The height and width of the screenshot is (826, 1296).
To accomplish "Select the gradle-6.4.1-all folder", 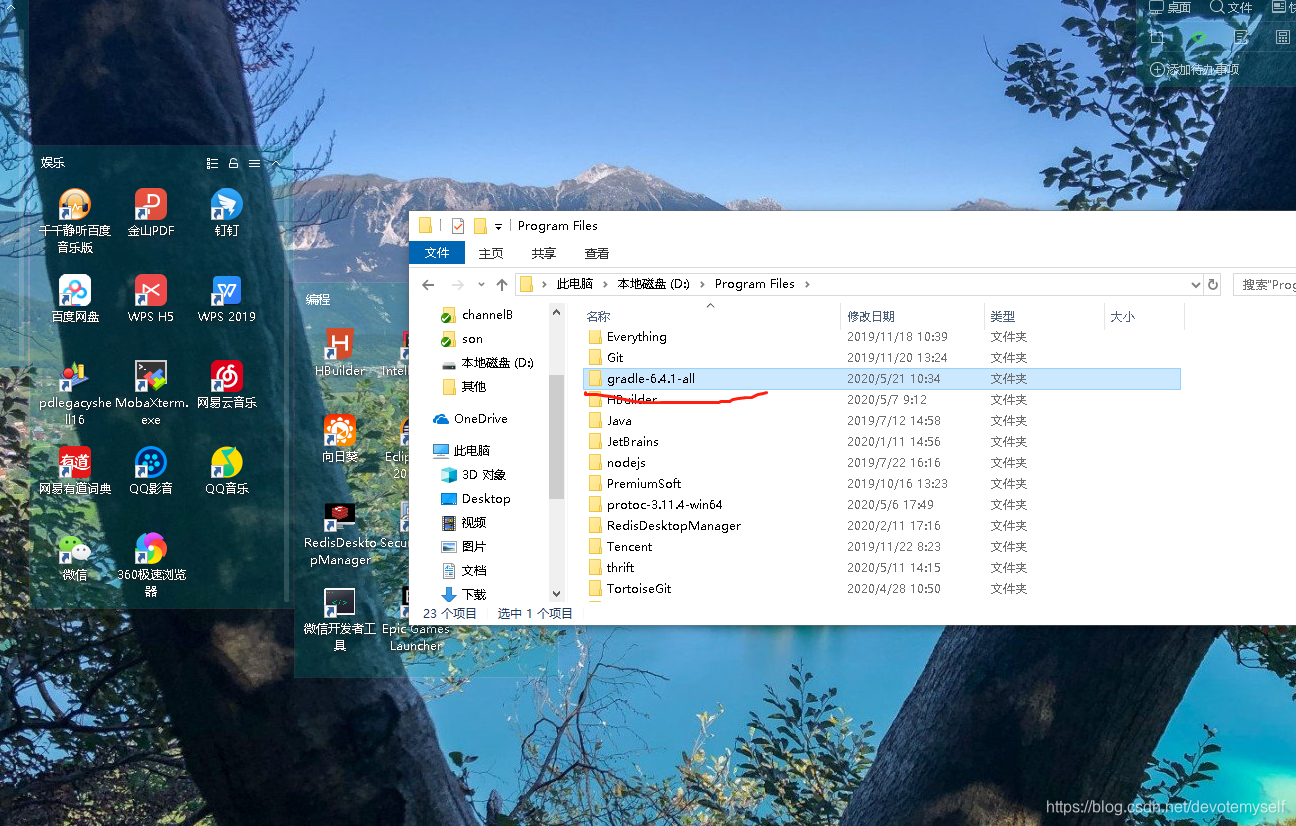I will coord(881,379).
